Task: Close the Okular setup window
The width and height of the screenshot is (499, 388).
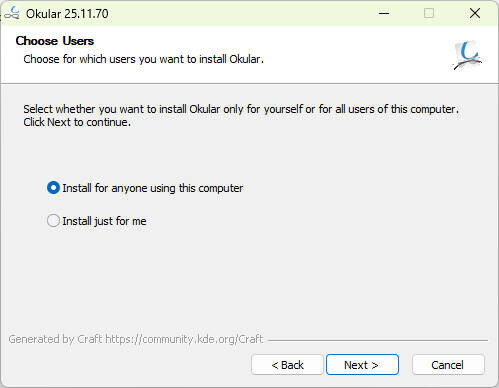Action: pyautogui.click(x=475, y=13)
